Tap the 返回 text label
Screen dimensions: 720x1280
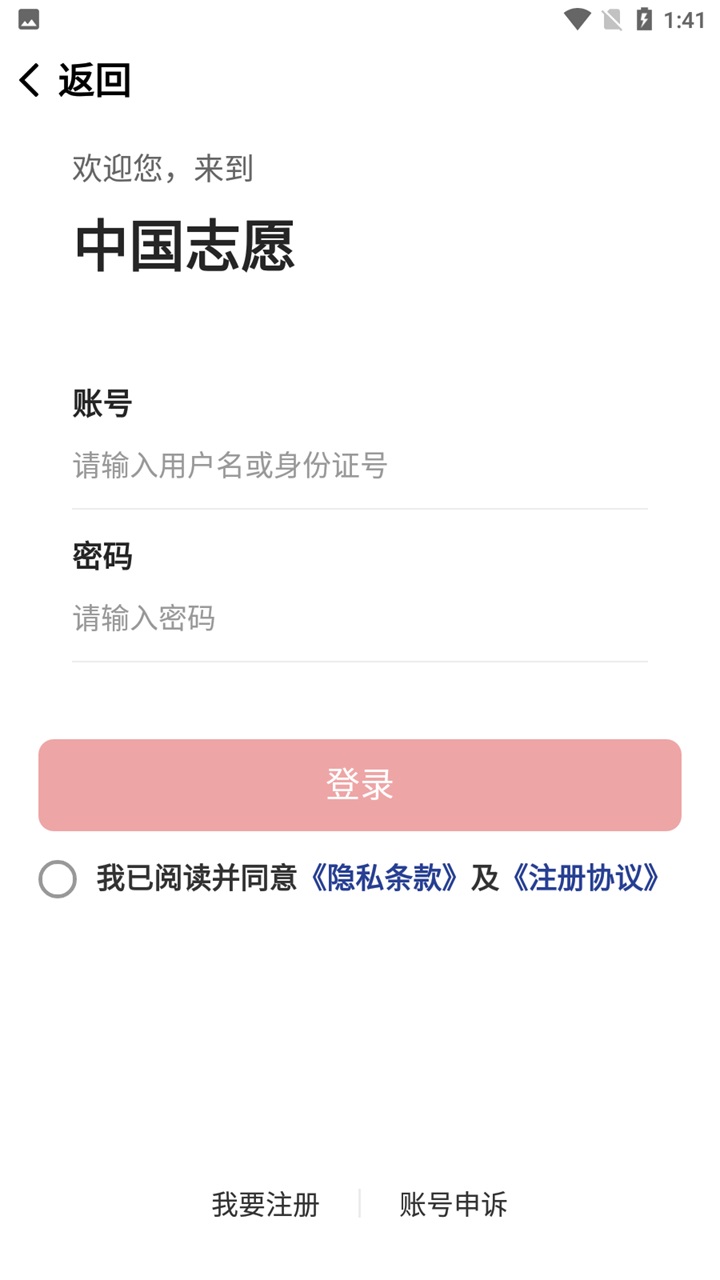pos(94,80)
